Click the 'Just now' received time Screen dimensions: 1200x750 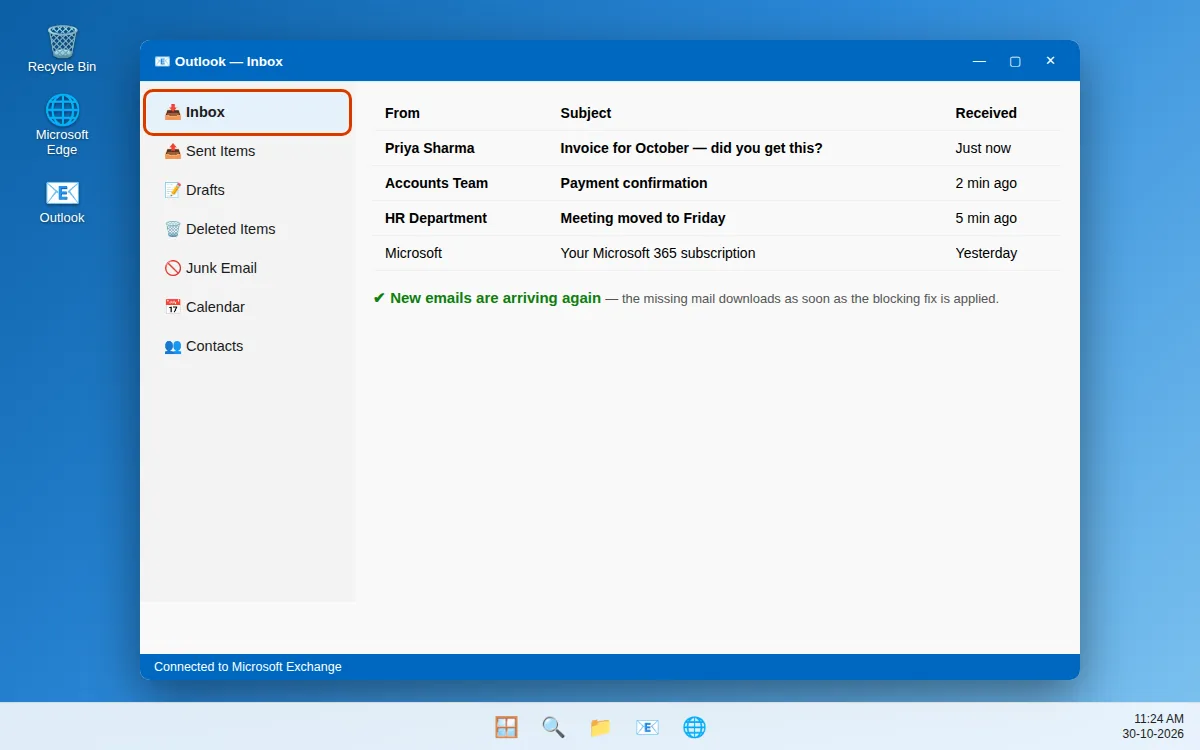[983, 148]
